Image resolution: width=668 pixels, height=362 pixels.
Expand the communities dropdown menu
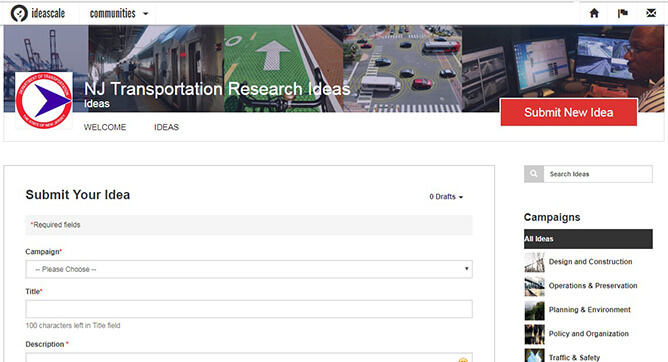pyautogui.click(x=119, y=14)
